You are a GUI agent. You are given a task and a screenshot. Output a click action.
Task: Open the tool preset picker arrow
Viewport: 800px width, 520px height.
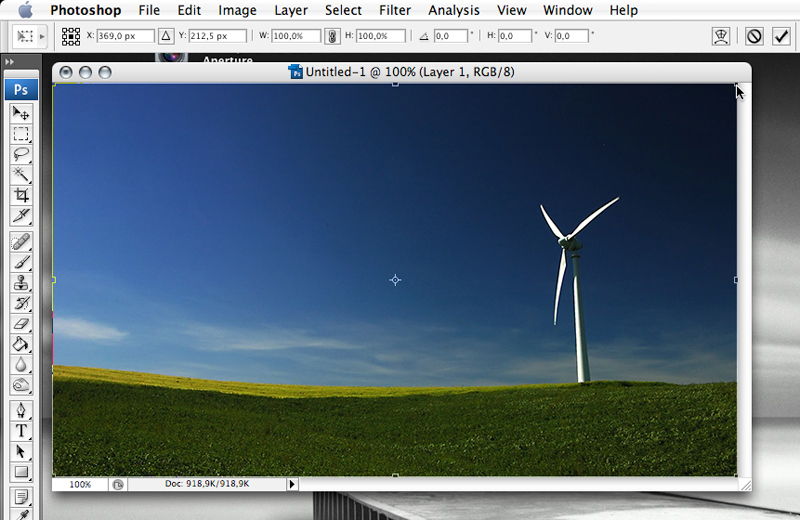(42, 36)
